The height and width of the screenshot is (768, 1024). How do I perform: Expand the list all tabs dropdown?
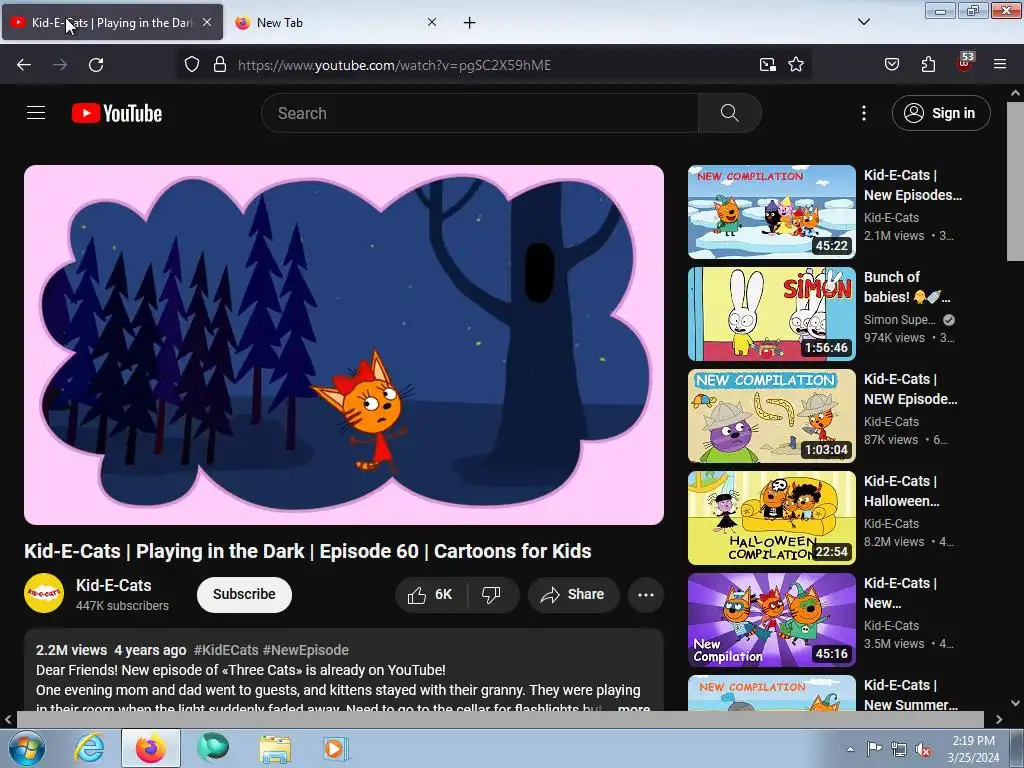point(863,22)
